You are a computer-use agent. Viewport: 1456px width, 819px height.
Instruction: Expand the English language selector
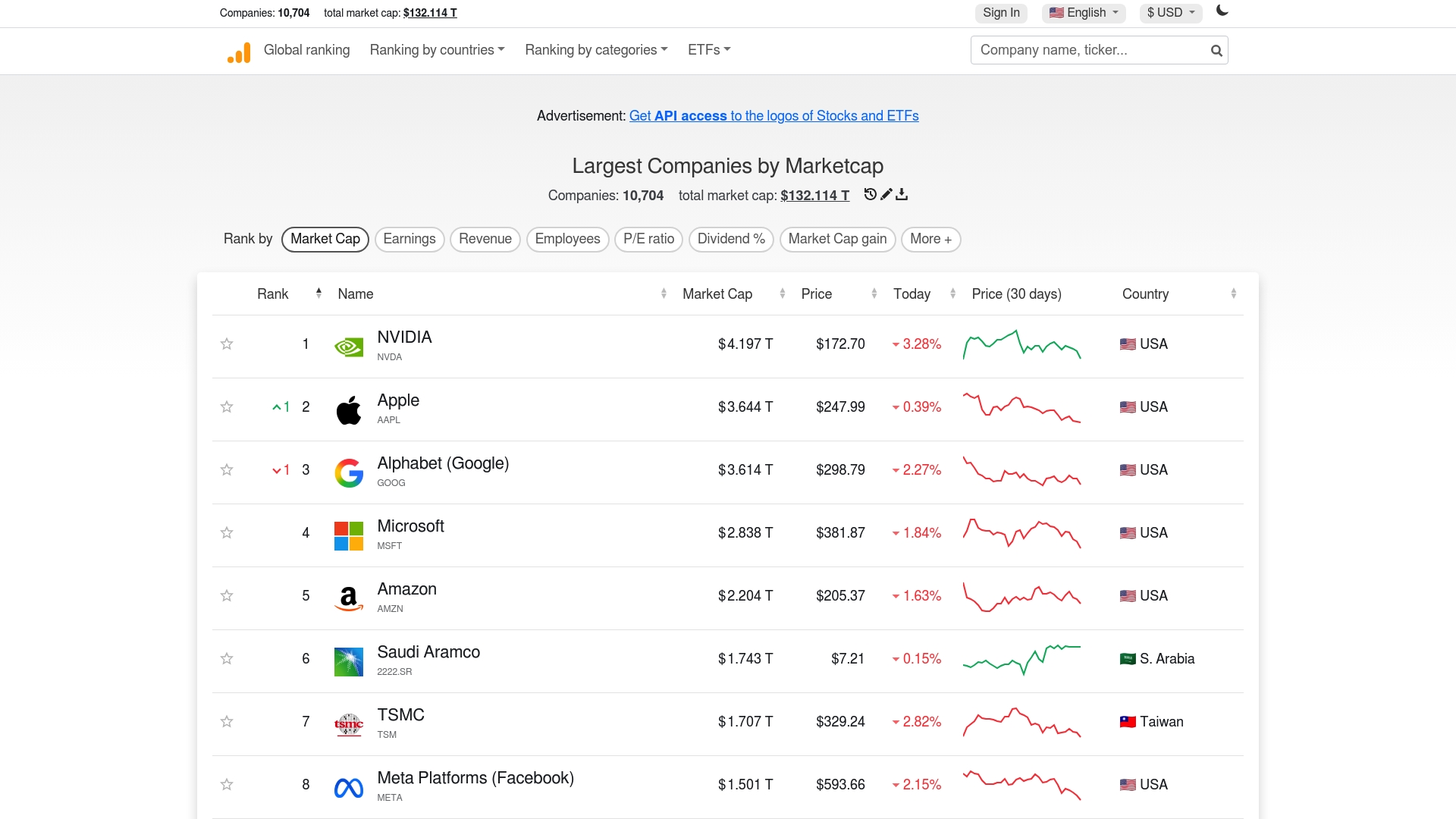click(x=1083, y=13)
